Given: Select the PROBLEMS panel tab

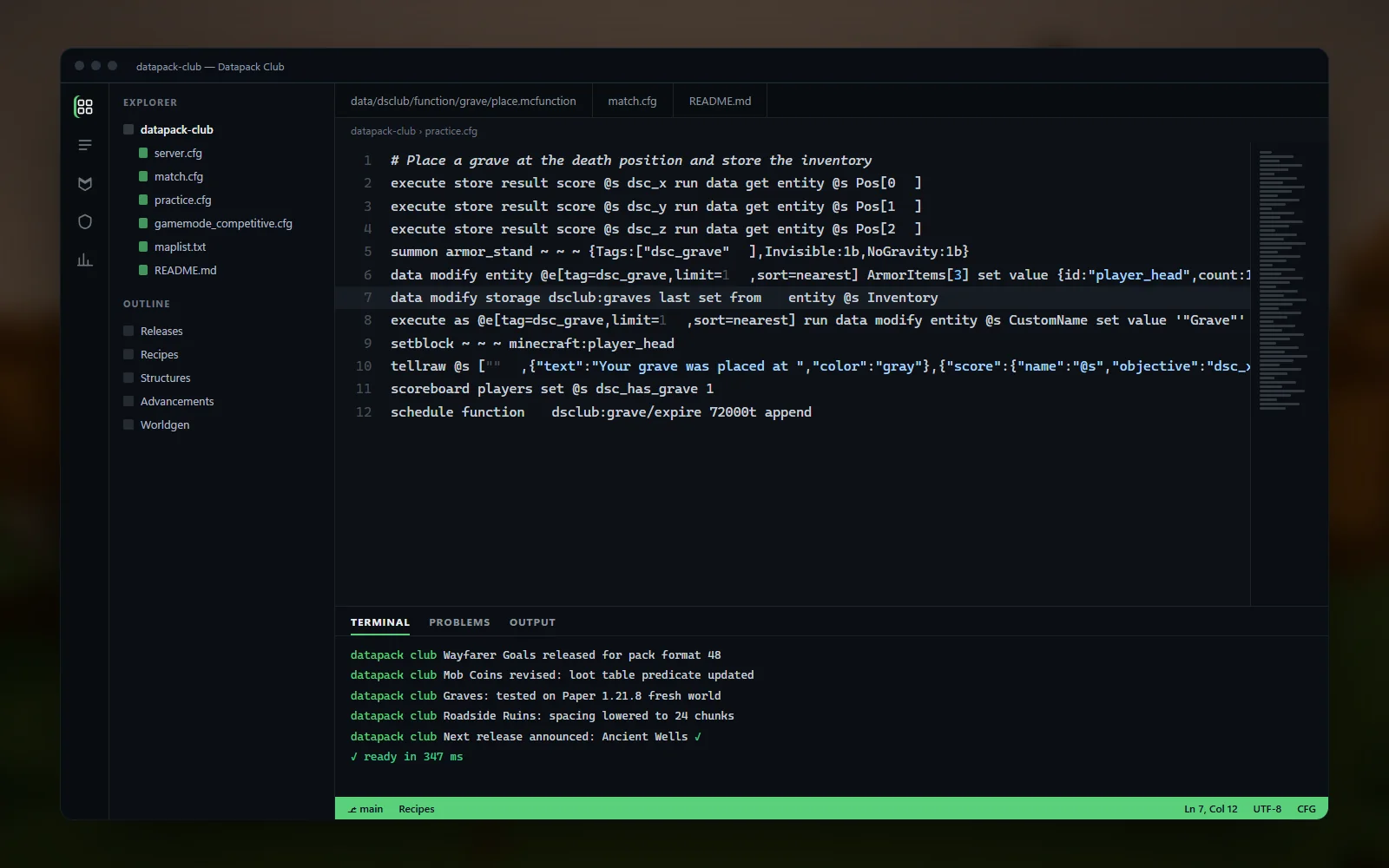Looking at the screenshot, I should click(459, 622).
